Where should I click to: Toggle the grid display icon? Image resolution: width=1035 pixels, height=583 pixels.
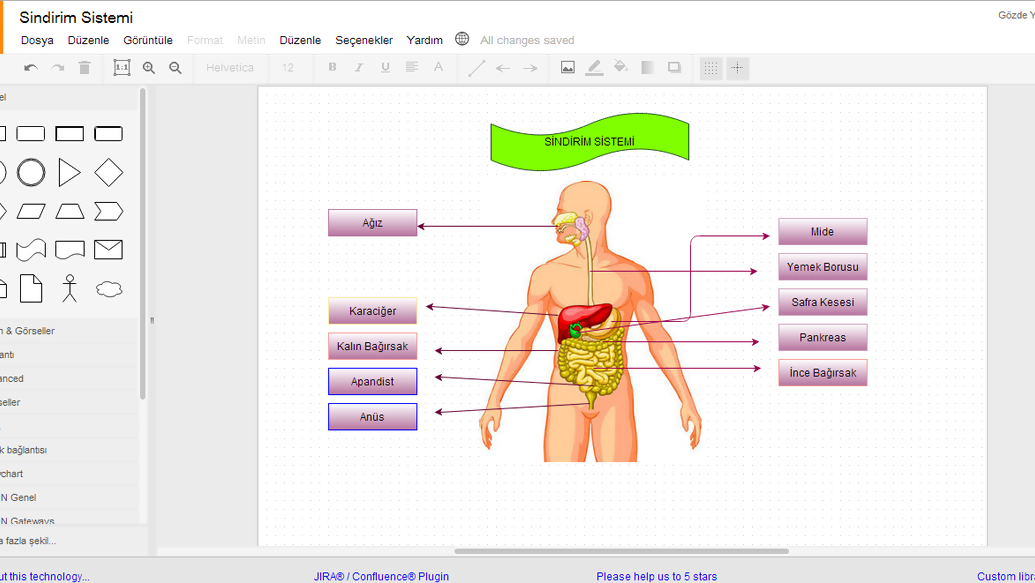click(710, 67)
